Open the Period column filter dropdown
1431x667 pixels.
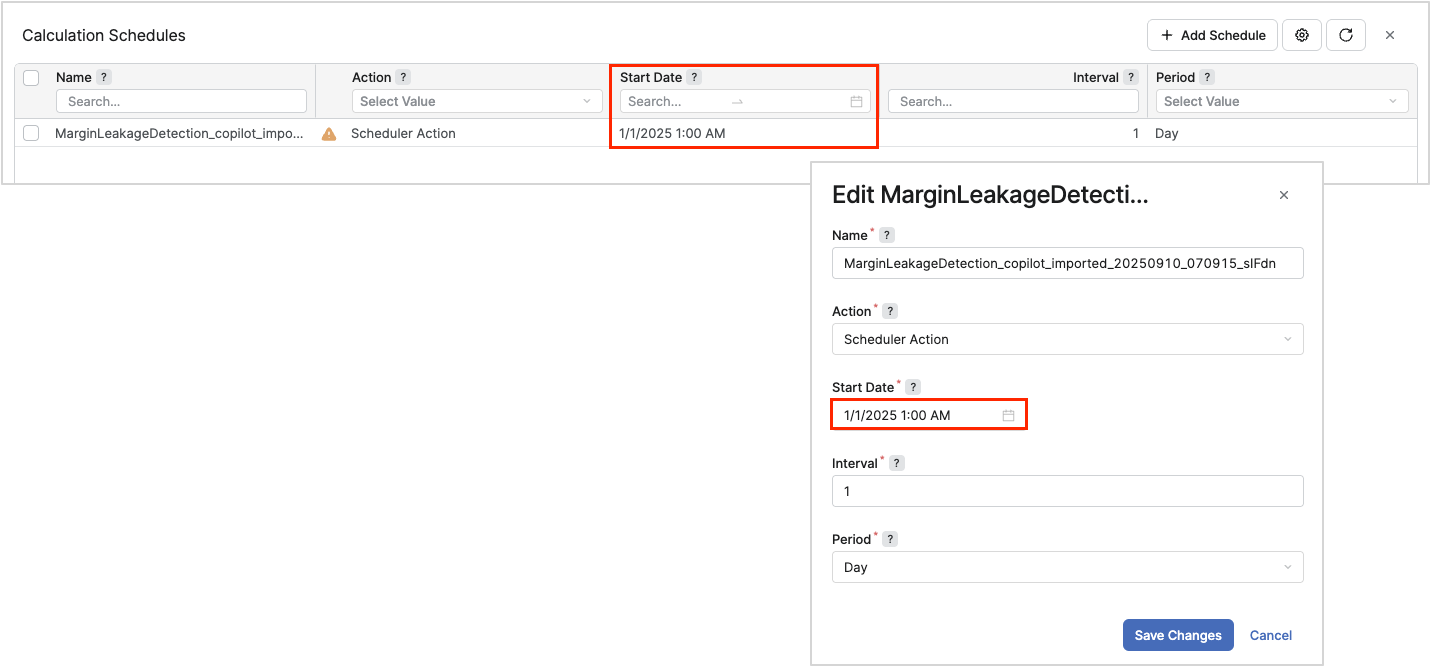pos(1281,101)
